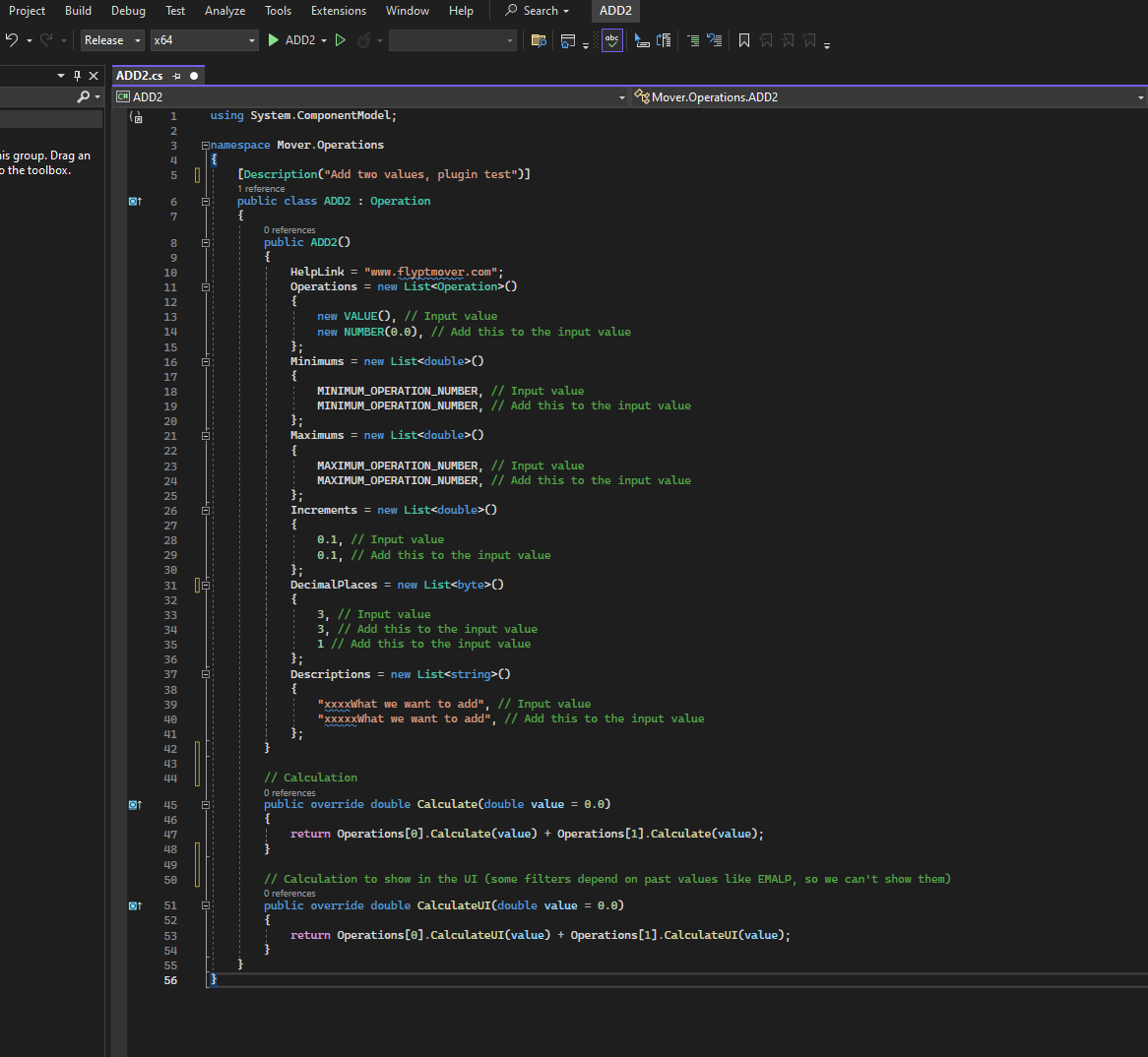Open the Undo history dropdown arrow
The width and height of the screenshot is (1148, 1057).
pyautogui.click(x=30, y=41)
